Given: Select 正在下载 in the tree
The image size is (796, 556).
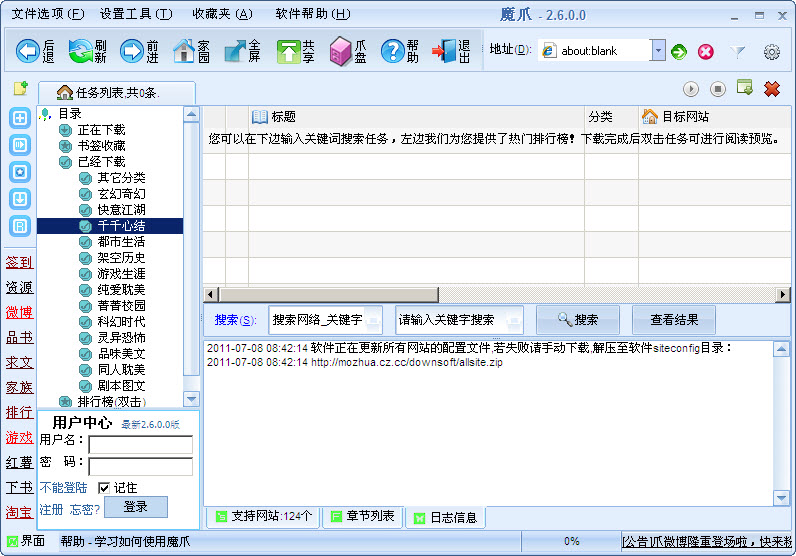Looking at the screenshot, I should coord(102,130).
